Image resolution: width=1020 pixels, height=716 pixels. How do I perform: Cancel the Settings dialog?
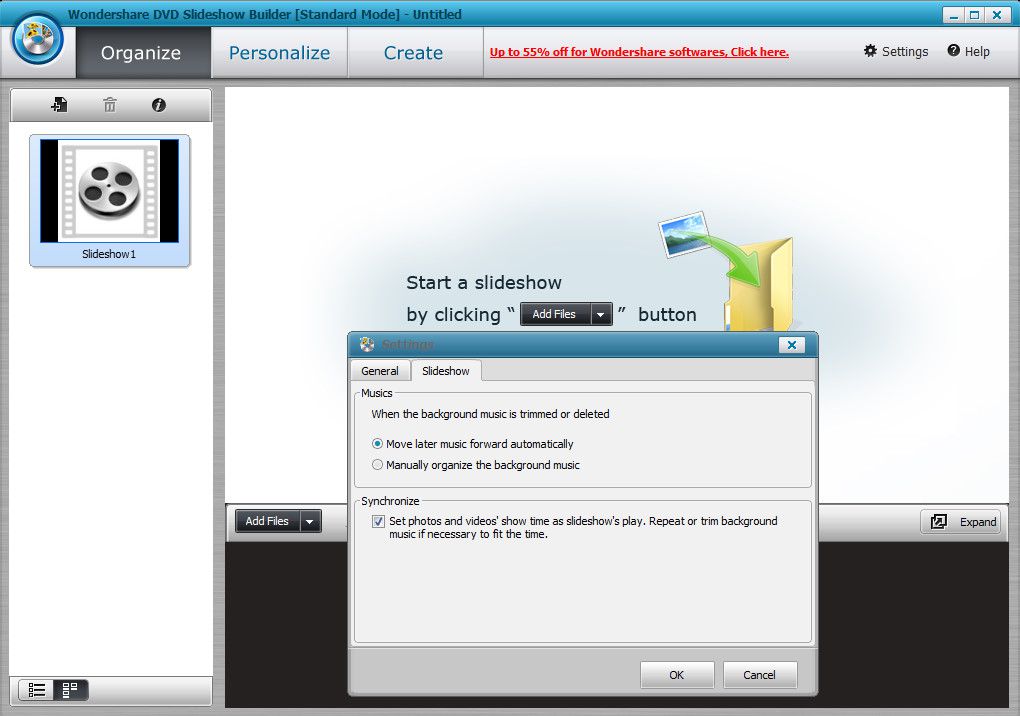[759, 675]
